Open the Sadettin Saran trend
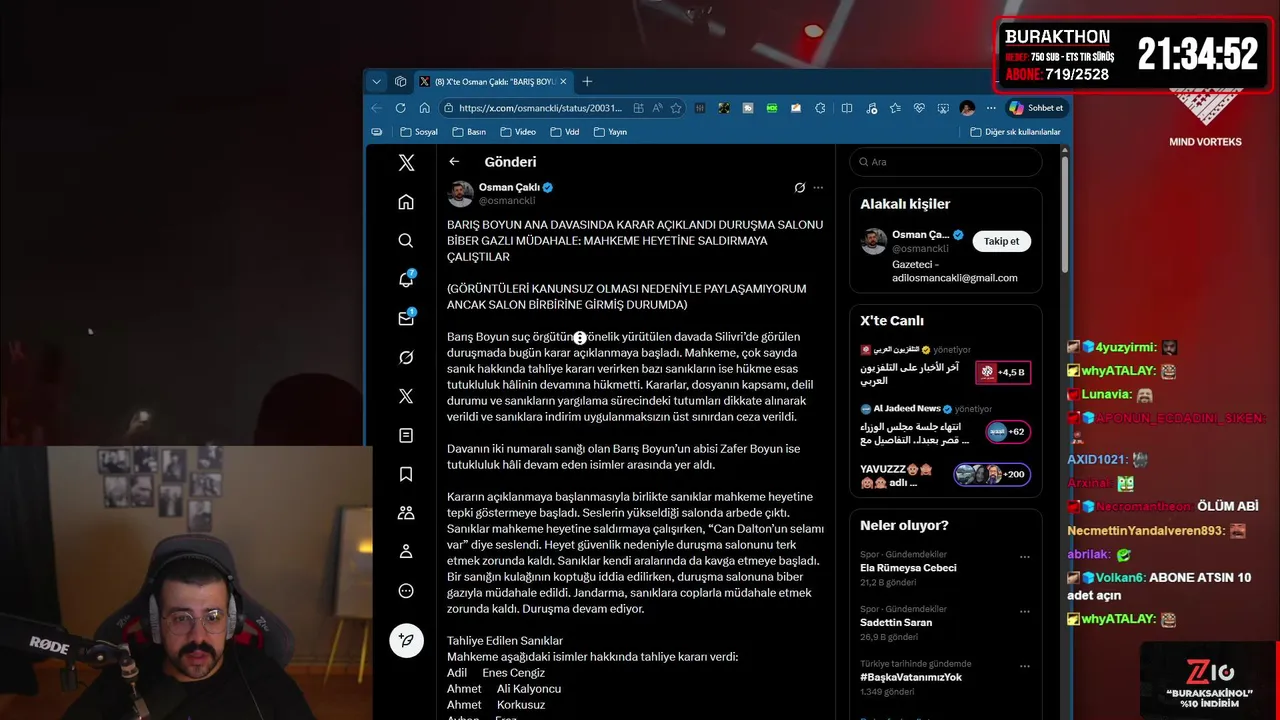Image resolution: width=1280 pixels, height=720 pixels. pos(896,622)
